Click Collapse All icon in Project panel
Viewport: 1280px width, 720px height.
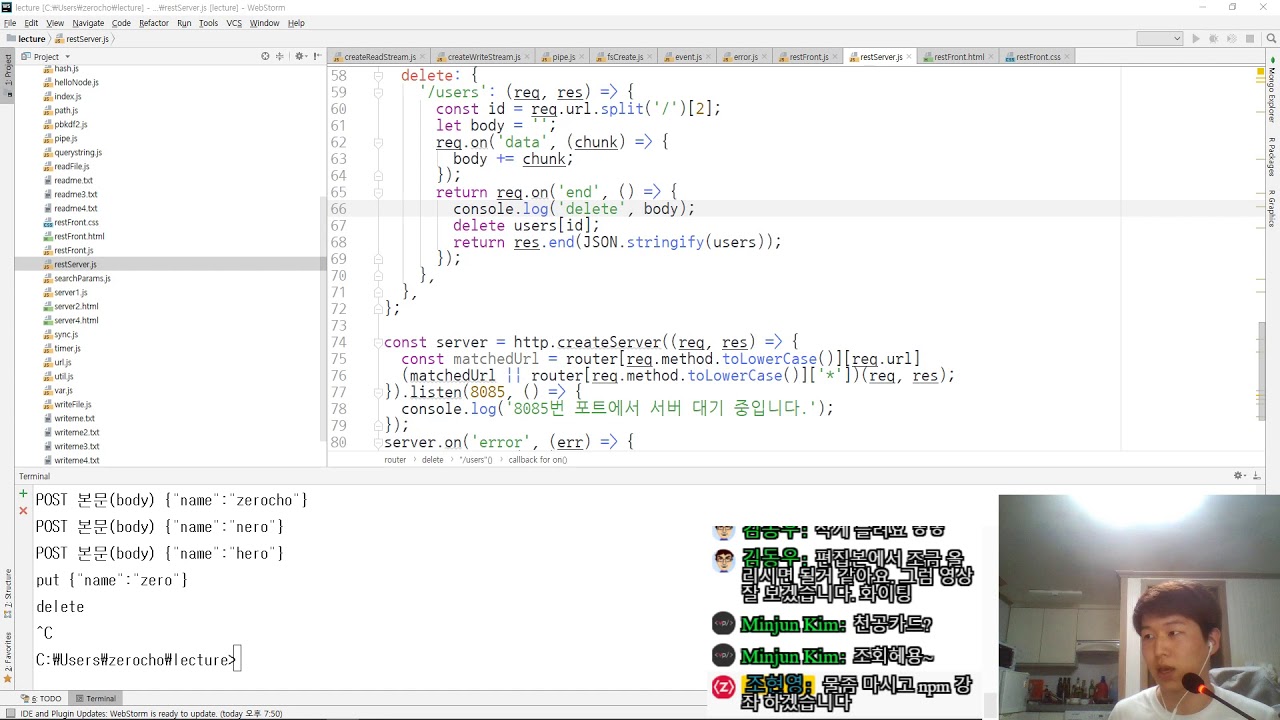point(280,56)
